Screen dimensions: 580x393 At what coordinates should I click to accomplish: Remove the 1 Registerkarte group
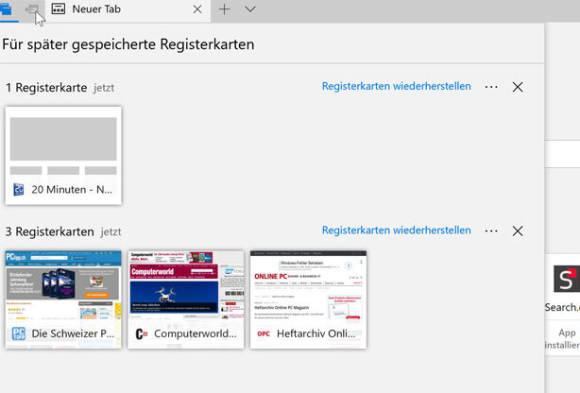click(x=517, y=87)
